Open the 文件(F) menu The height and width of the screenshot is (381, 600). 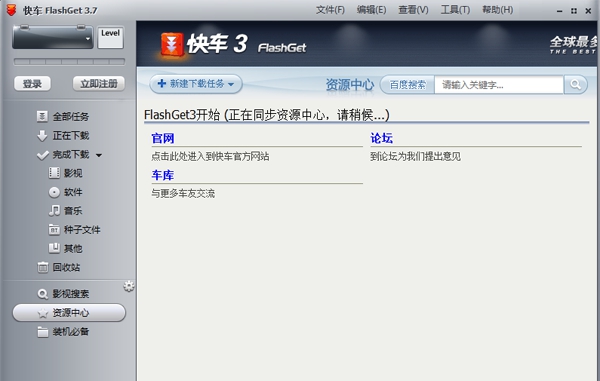point(330,10)
